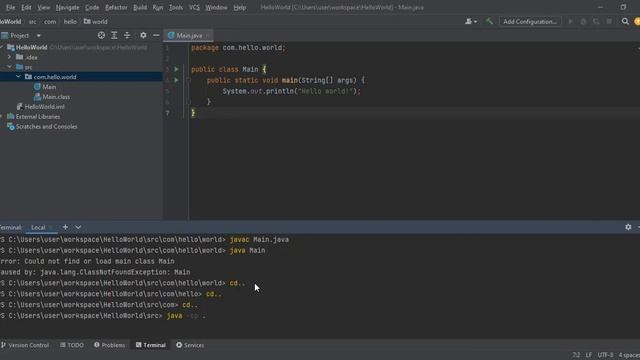
Task: Click the 4 spaces indent indicator
Action: point(629,355)
